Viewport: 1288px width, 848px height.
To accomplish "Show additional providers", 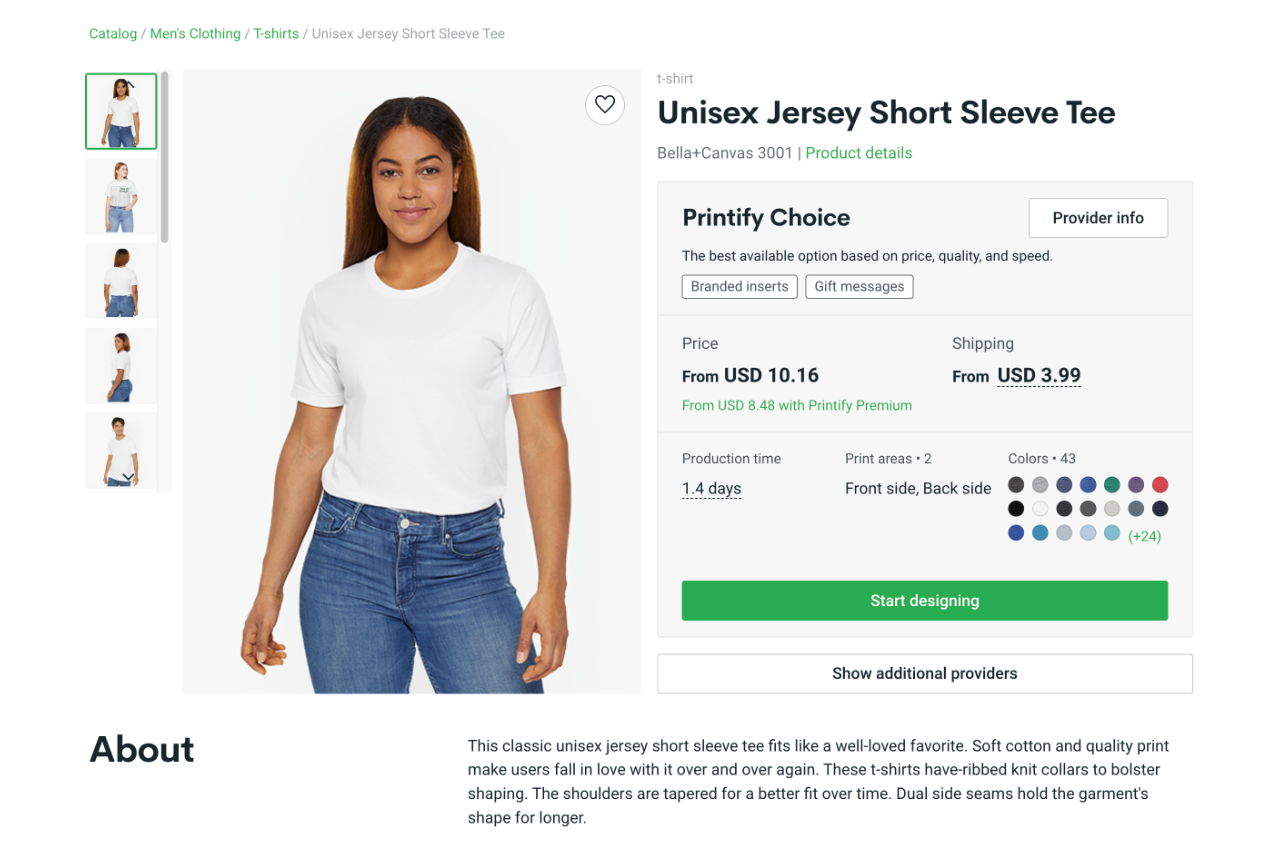I will (924, 674).
